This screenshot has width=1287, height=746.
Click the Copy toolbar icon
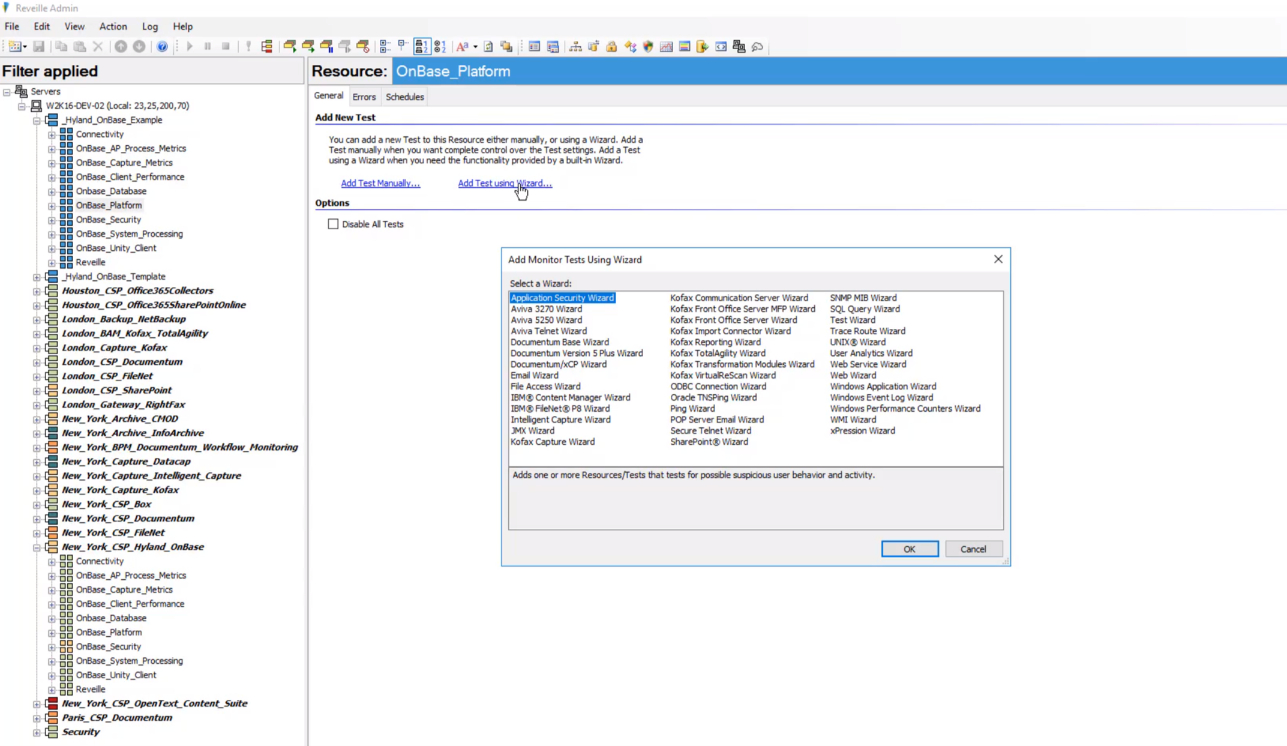coord(62,47)
